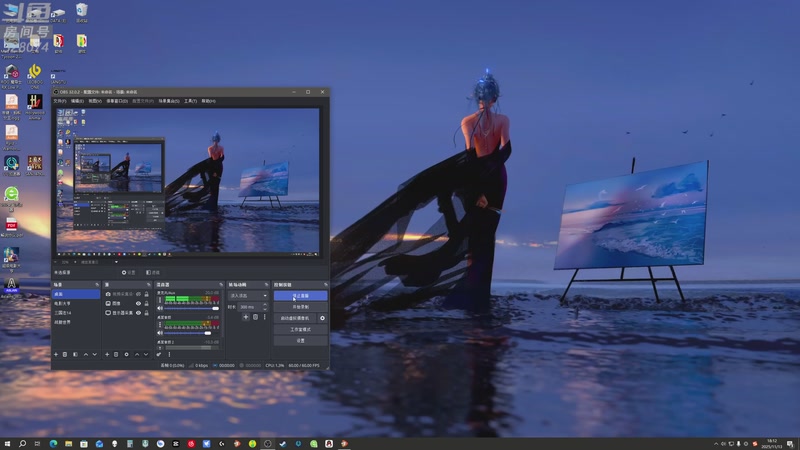Open source properties gear icon
800x450 pixels.
127,354
